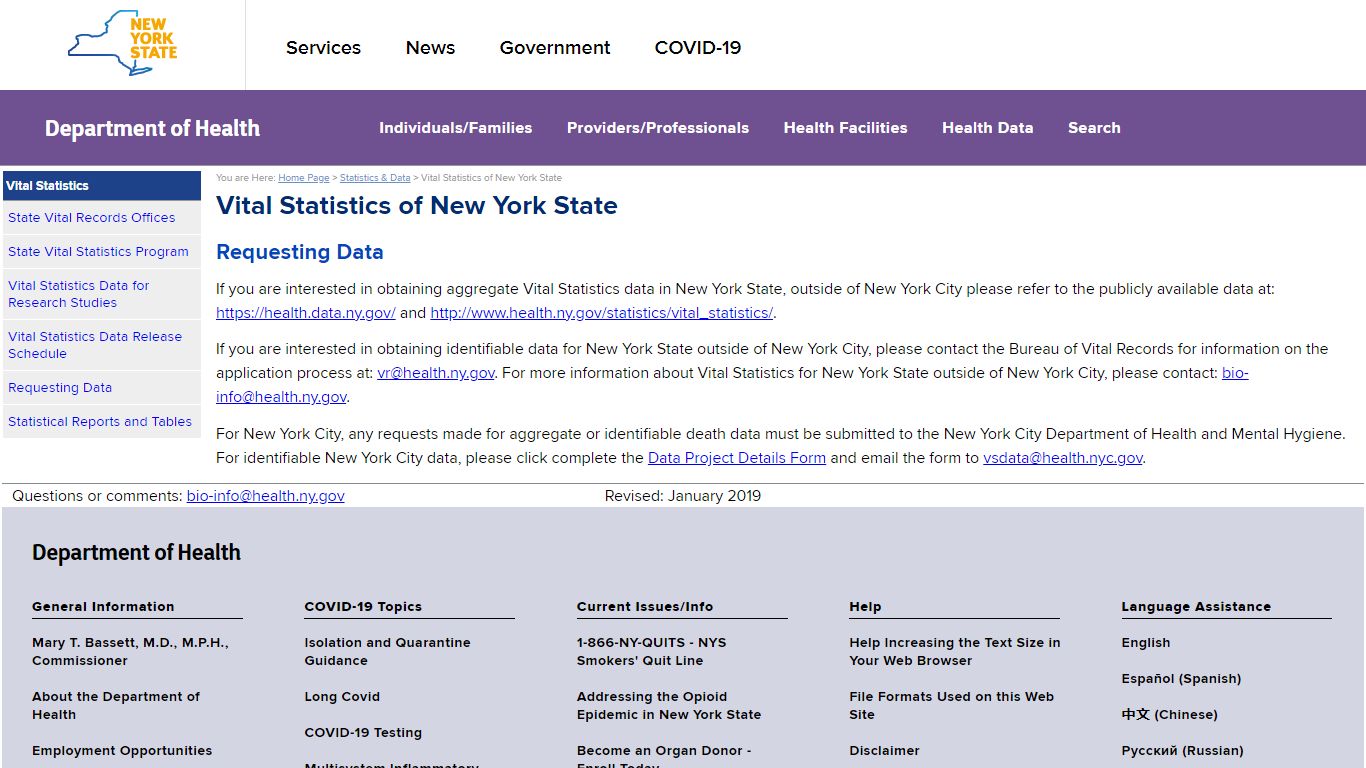Click the New York State logo
Viewport: 1366px width, 768px height.
click(x=122, y=43)
